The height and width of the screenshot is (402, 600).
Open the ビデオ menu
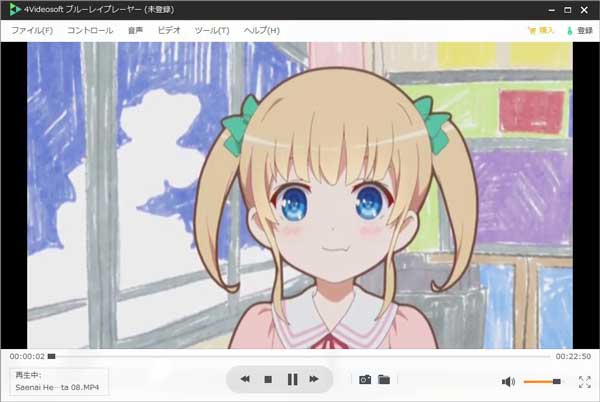pos(169,31)
